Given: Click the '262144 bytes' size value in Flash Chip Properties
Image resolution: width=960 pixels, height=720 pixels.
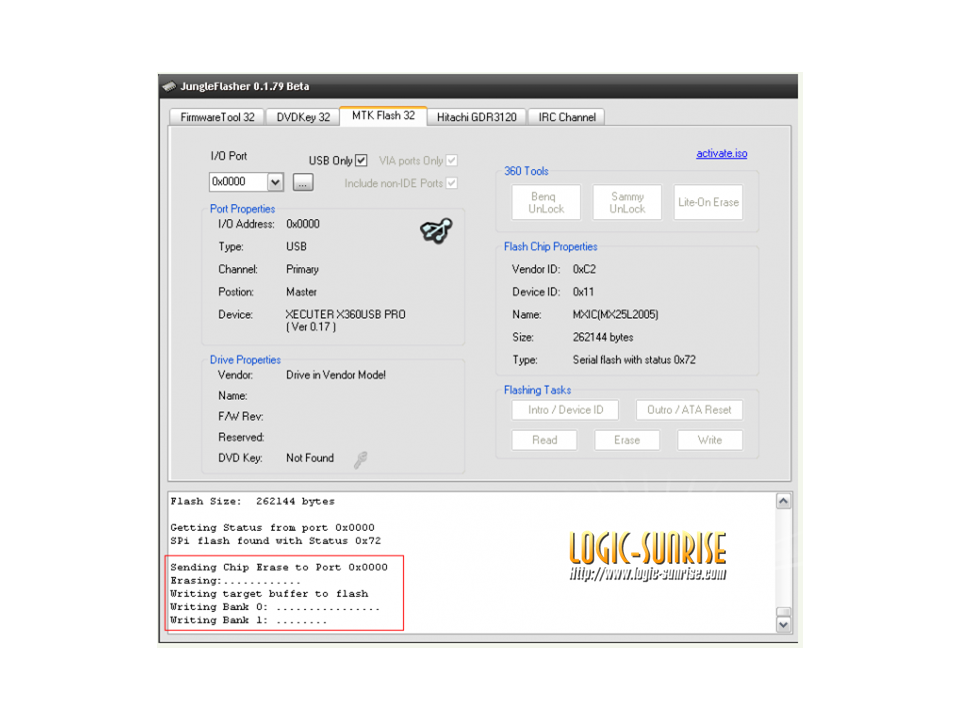Looking at the screenshot, I should pos(603,337).
